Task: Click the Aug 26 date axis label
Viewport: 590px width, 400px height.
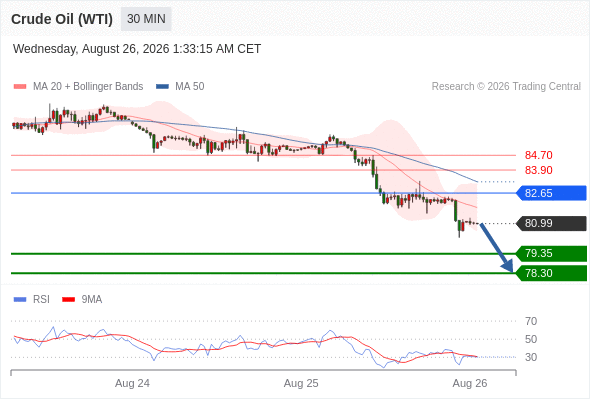Action: tap(470, 383)
